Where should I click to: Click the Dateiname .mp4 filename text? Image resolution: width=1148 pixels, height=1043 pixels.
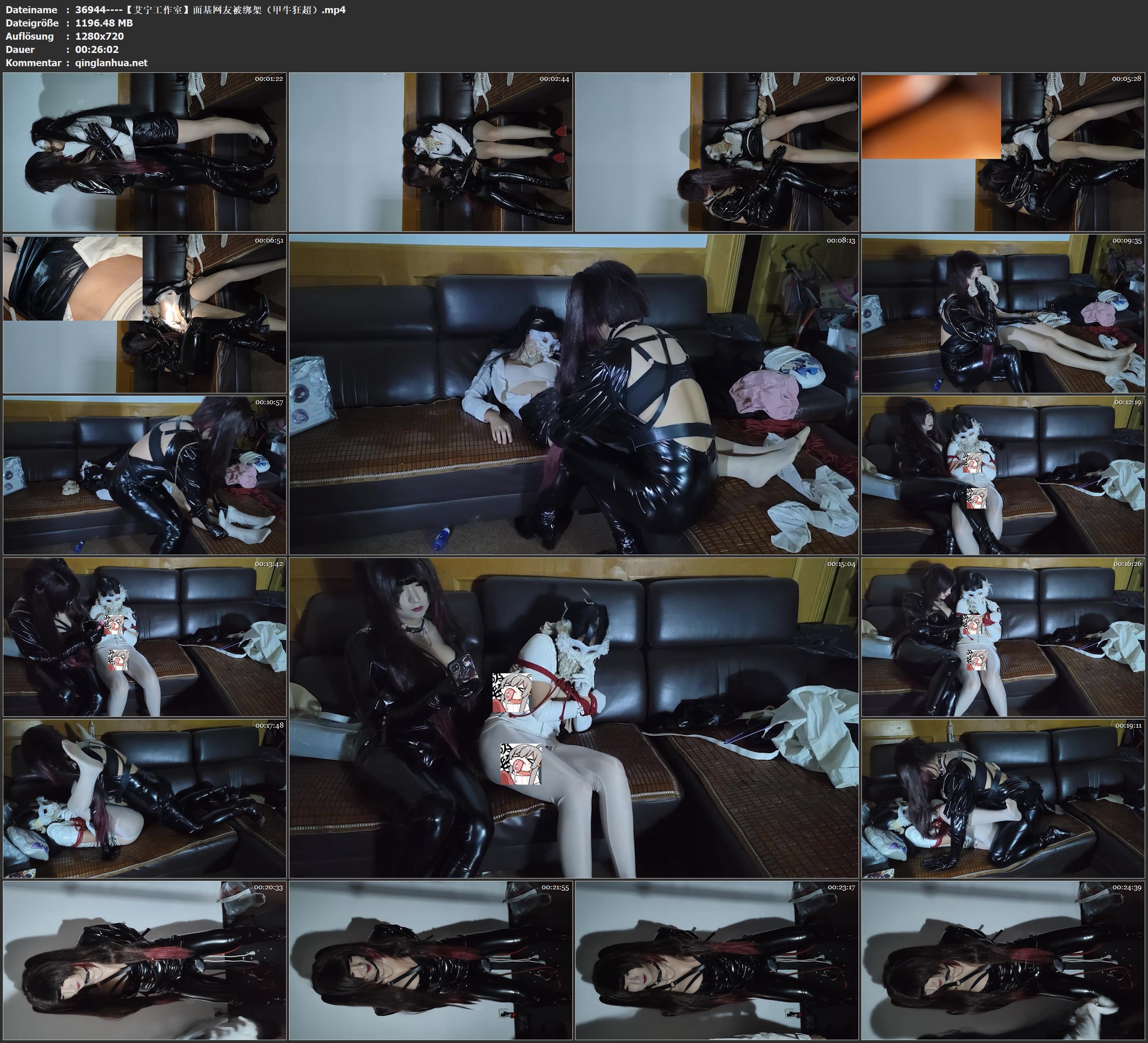tap(210, 9)
